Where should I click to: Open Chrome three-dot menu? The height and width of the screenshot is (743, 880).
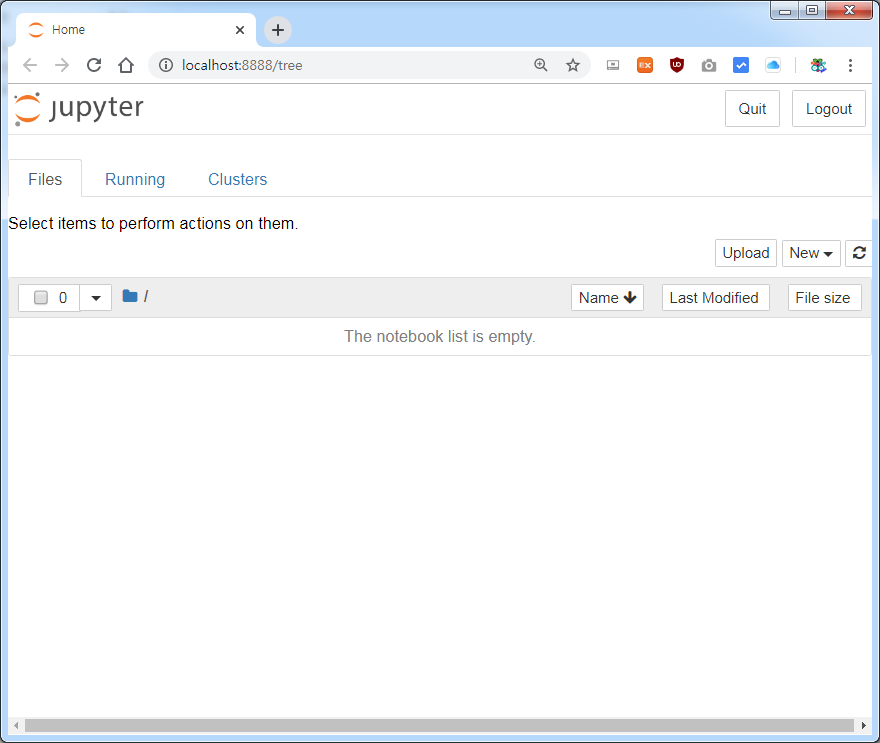pyautogui.click(x=850, y=65)
